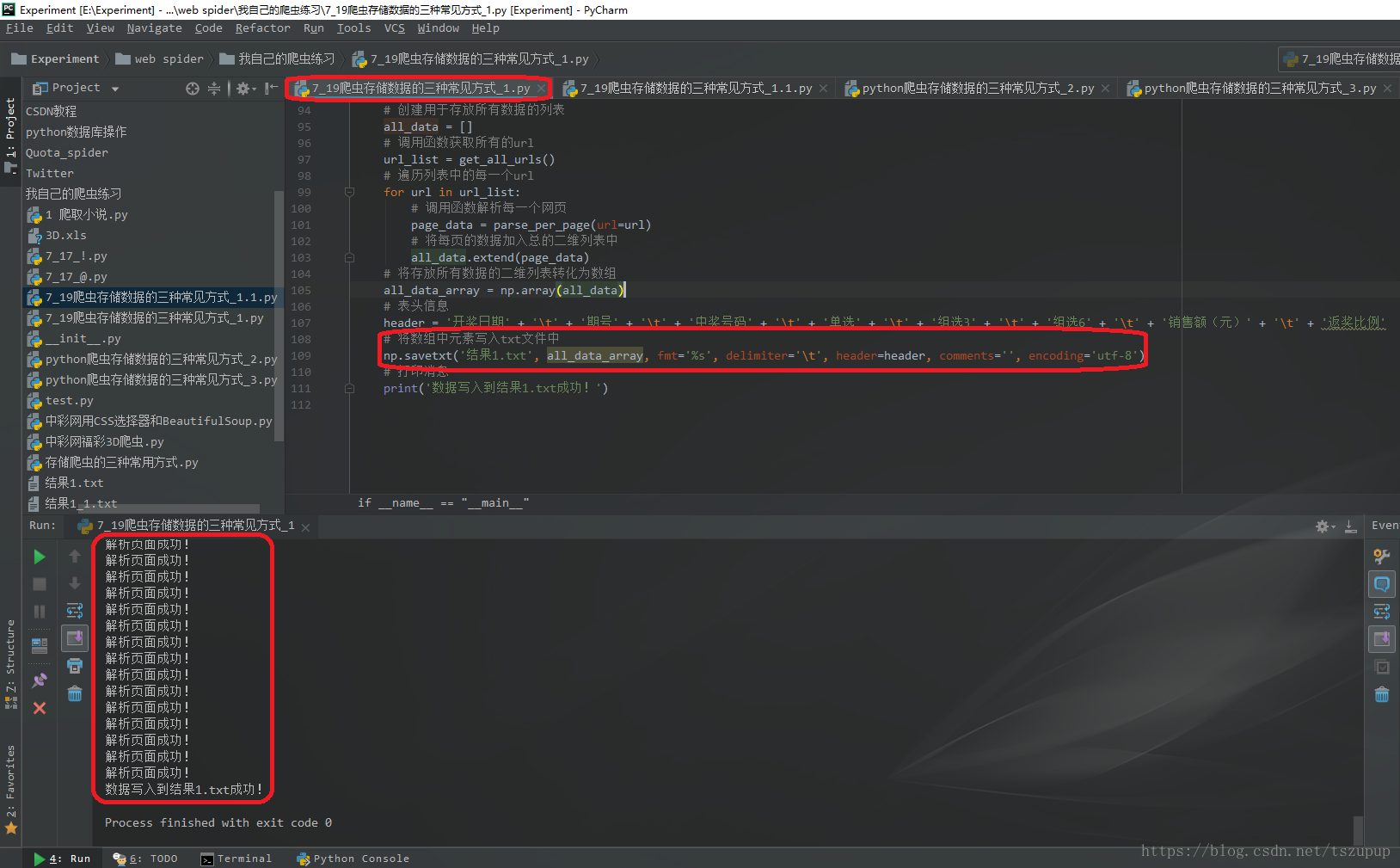The image size is (1400, 868).
Task: Collapse all nodes with Project toolbar collapse icon
Action: point(213,87)
